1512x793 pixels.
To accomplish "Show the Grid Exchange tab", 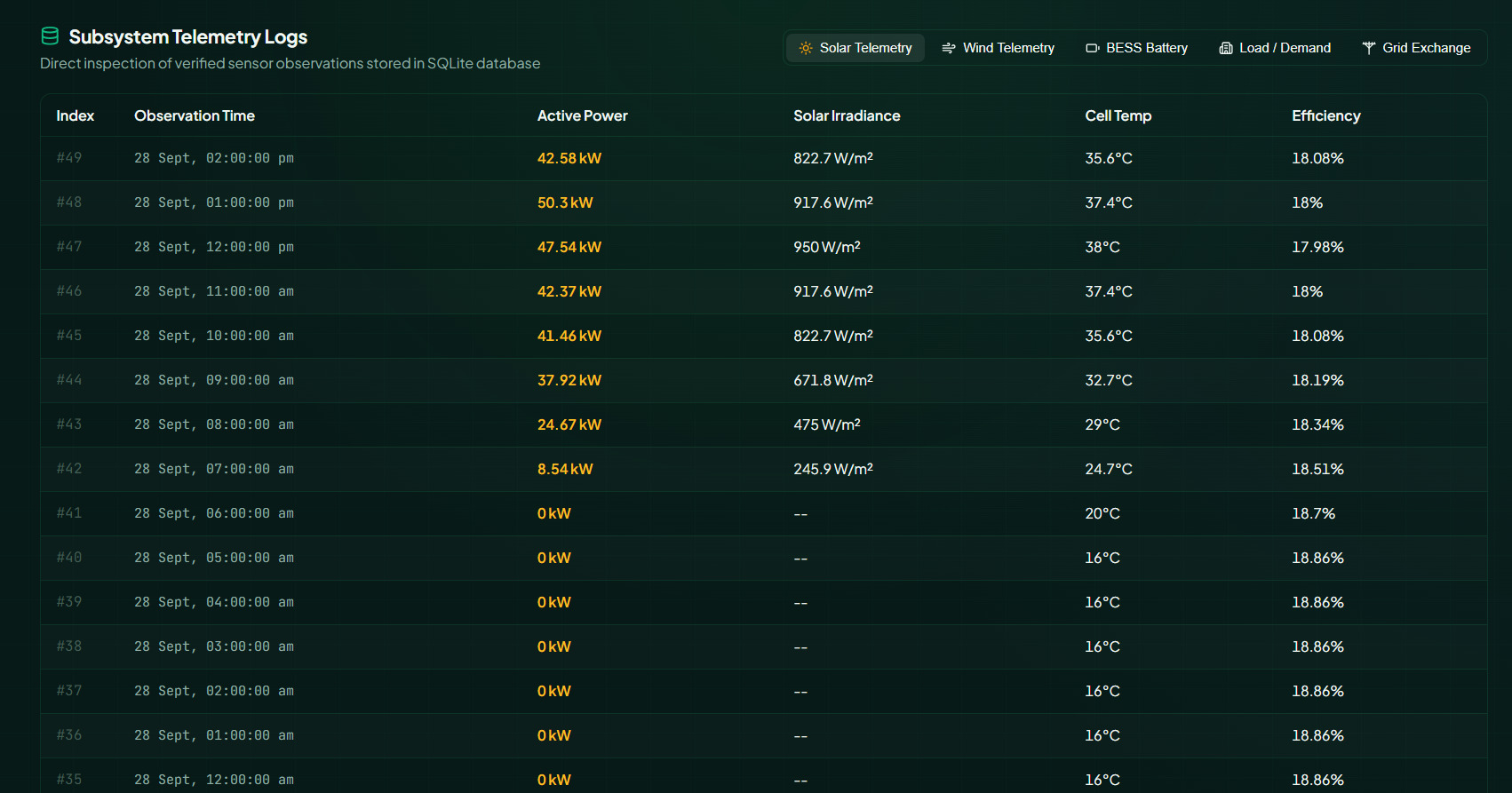I will click(1416, 48).
